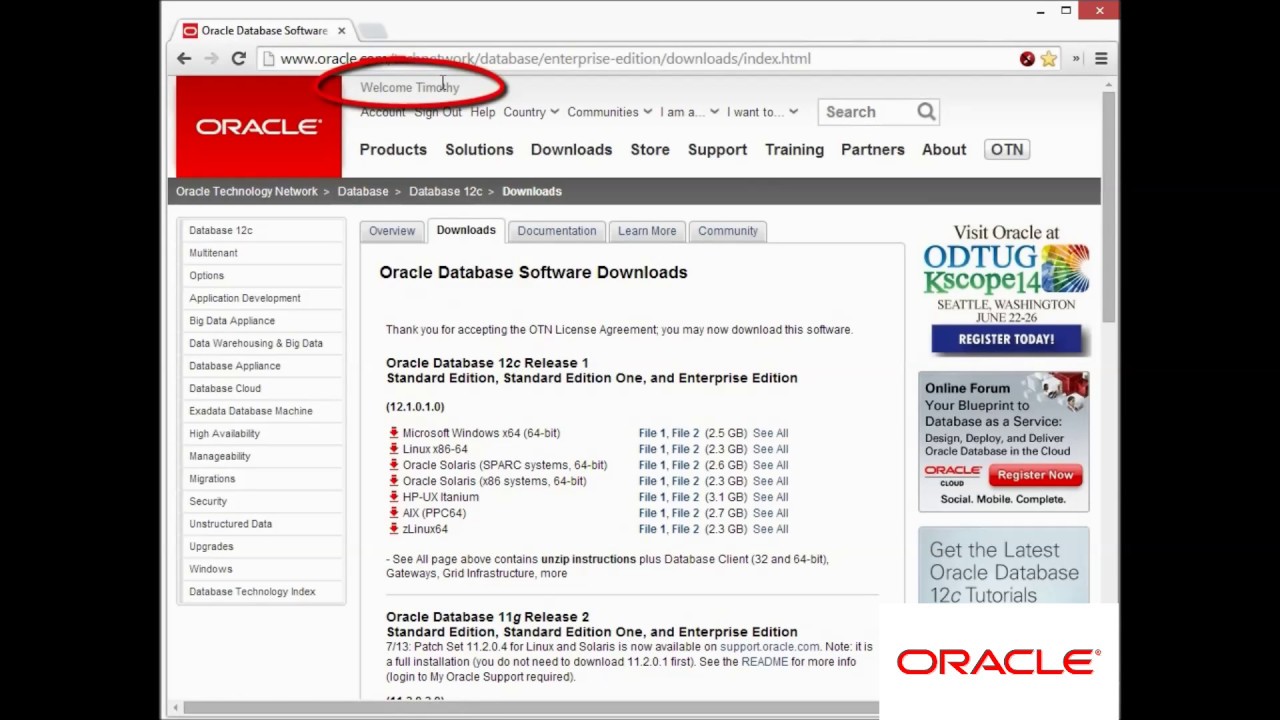Screen dimensions: 1280x720
Task: Open the Products menu
Action: click(393, 150)
